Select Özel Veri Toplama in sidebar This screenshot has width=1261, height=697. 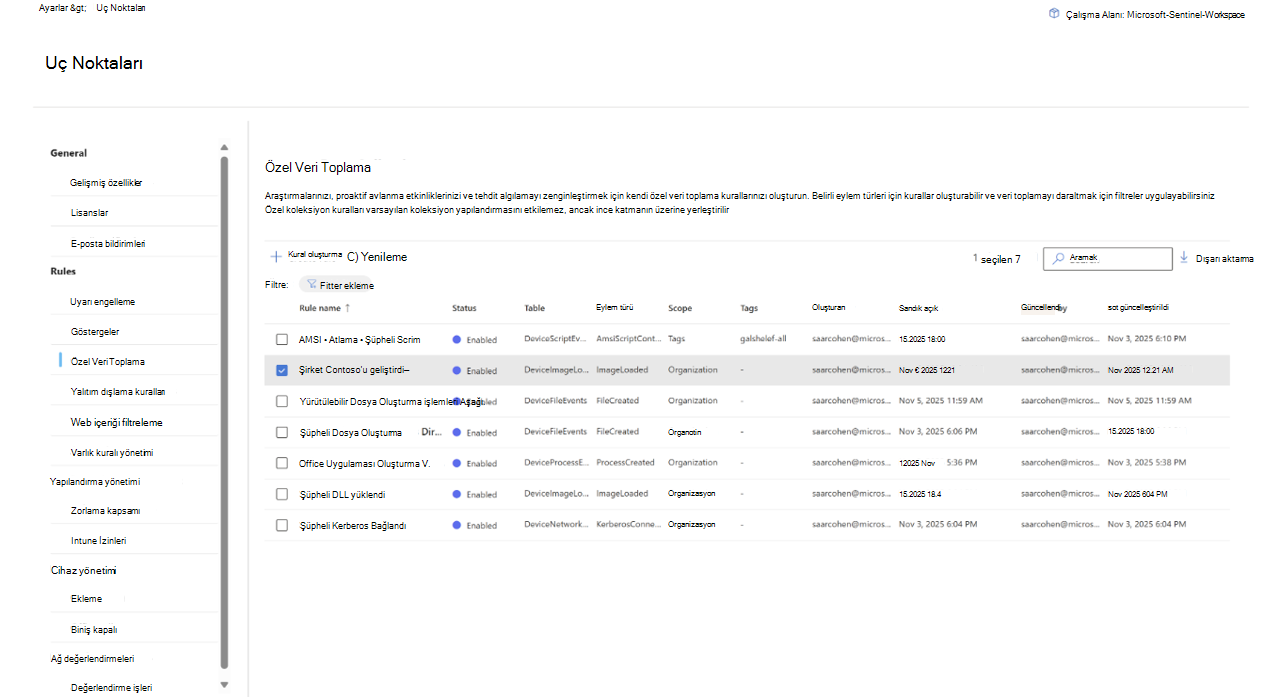pyautogui.click(x=108, y=361)
